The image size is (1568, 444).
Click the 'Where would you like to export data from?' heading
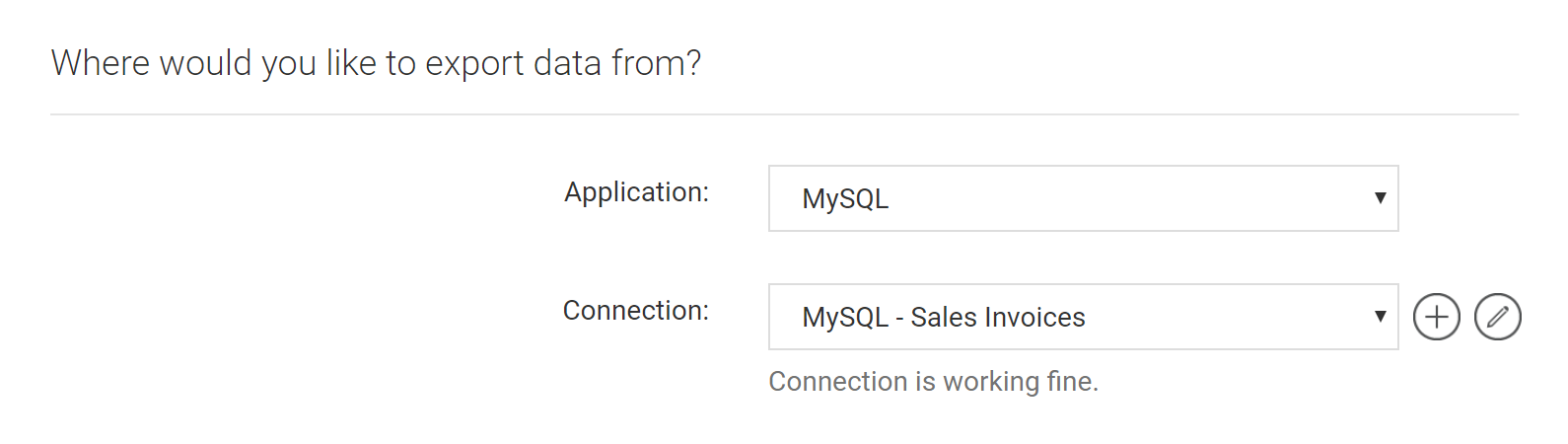376,63
